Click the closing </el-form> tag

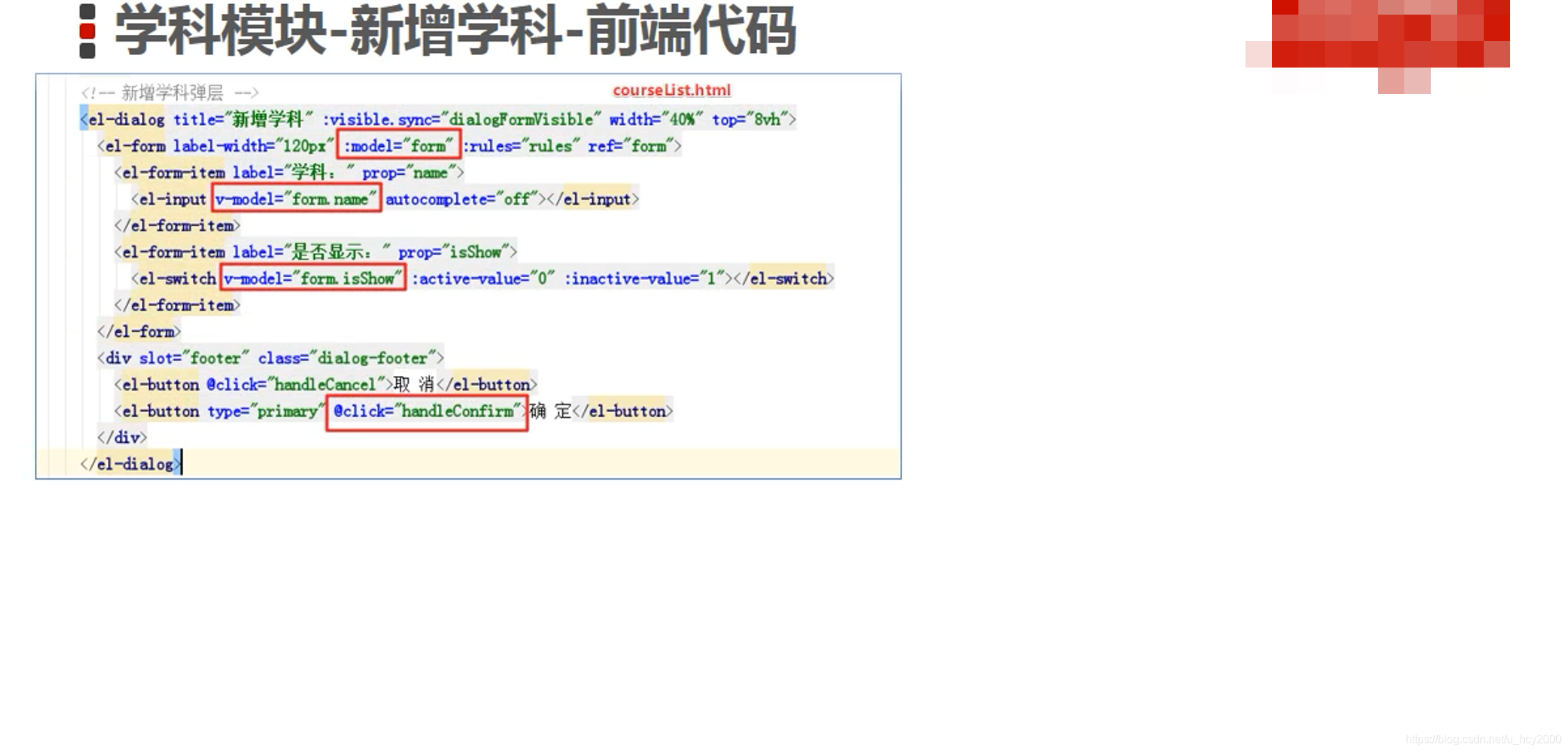point(139,331)
